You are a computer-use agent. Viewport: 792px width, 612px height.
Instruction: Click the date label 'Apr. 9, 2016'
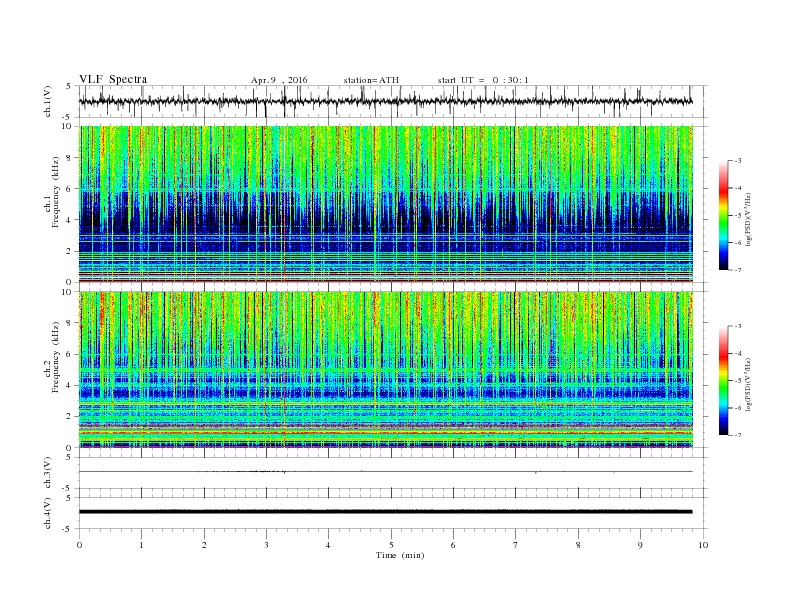click(279, 80)
